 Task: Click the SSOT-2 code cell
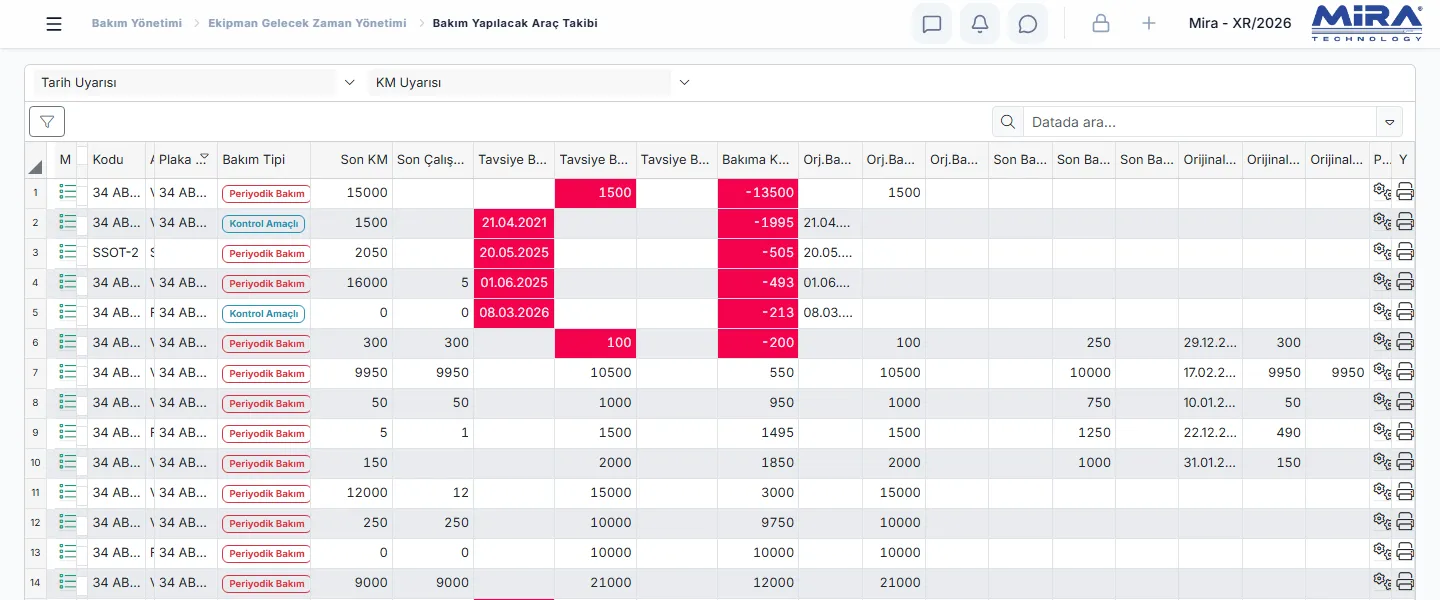click(x=118, y=253)
